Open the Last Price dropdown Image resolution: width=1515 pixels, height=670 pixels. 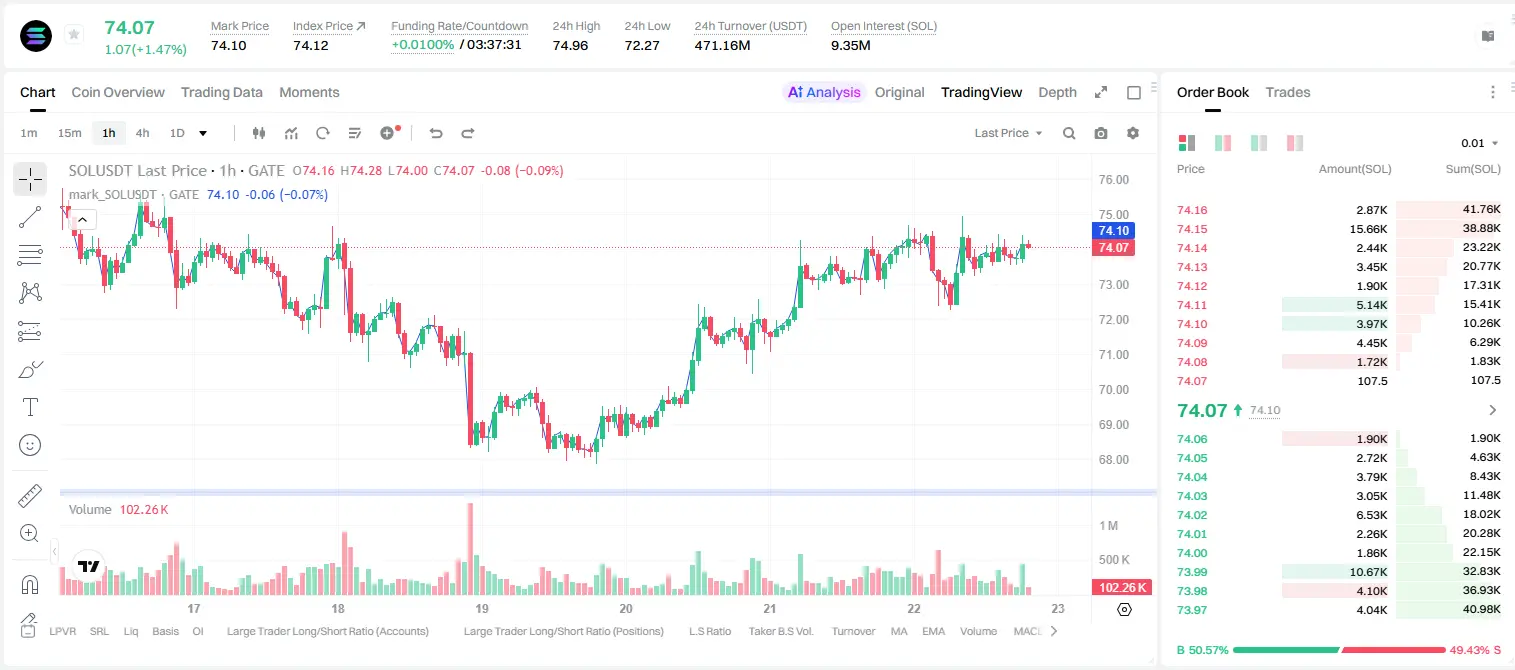click(1008, 133)
